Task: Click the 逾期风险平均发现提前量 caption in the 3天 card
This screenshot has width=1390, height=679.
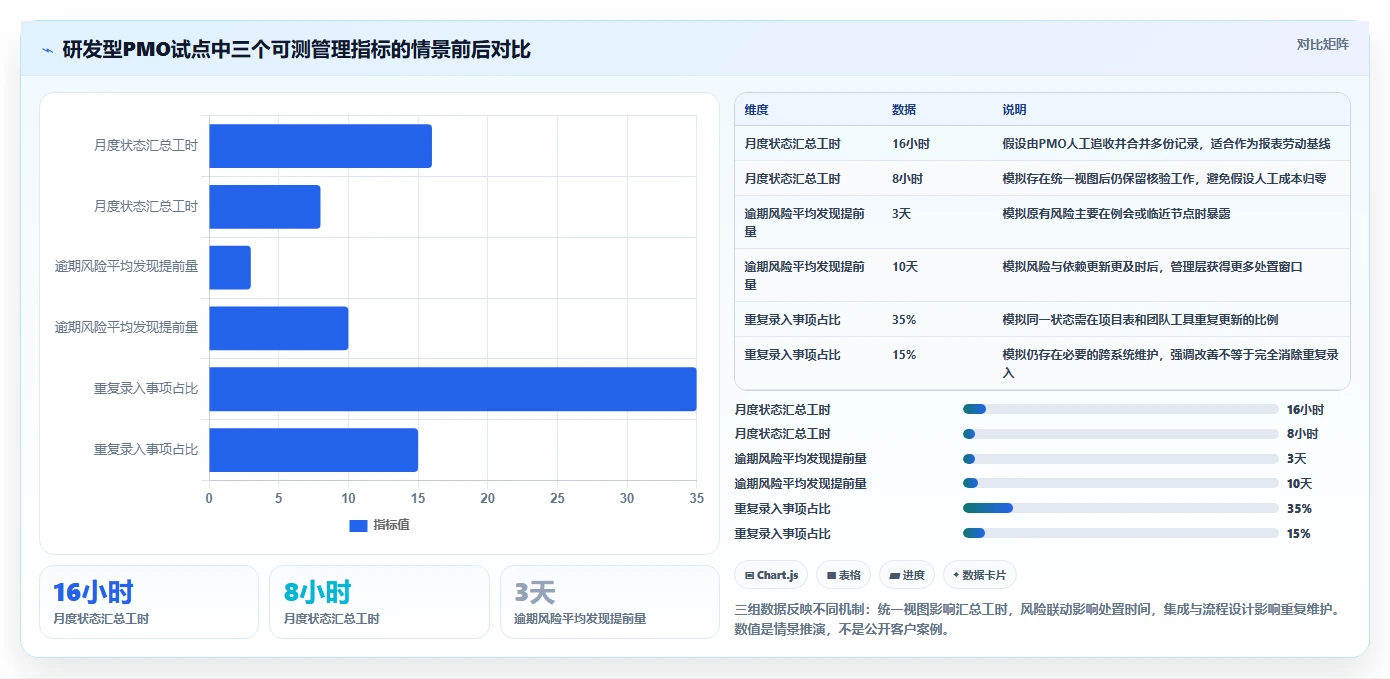Action: click(580, 619)
